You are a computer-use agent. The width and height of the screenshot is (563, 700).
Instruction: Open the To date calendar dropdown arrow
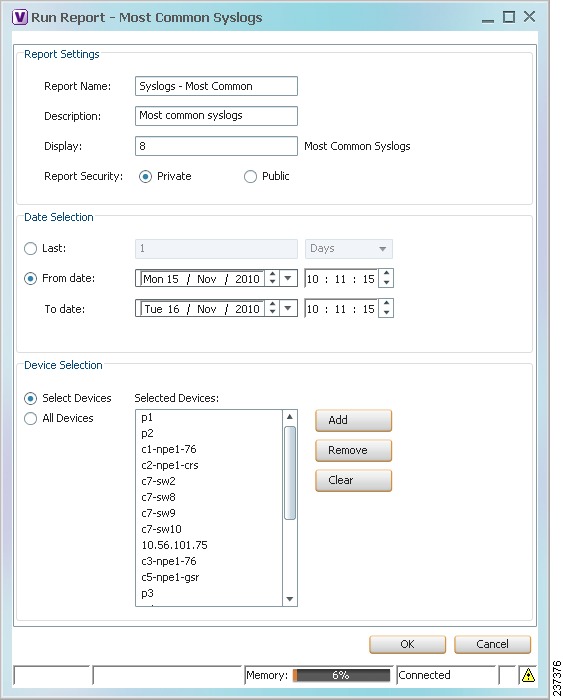(288, 308)
